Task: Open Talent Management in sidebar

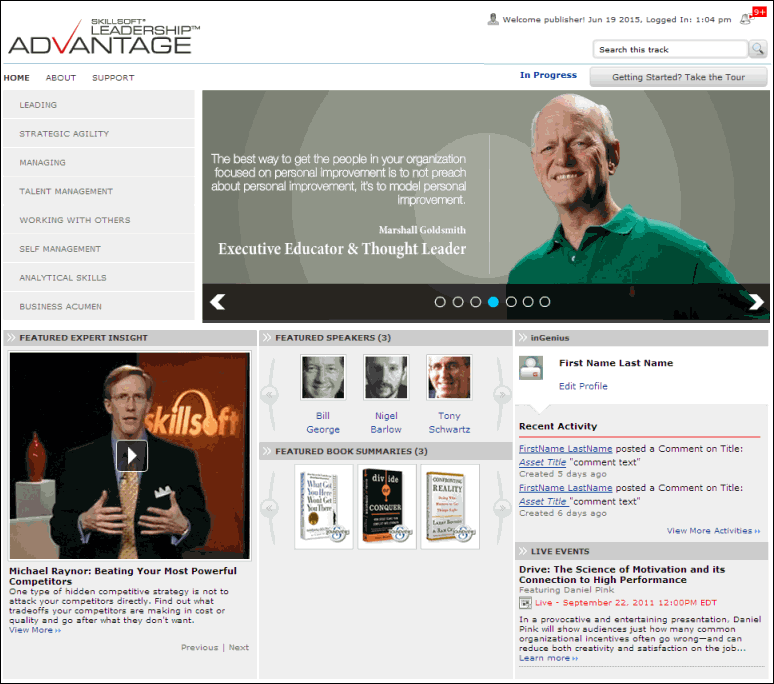Action: click(x=66, y=191)
